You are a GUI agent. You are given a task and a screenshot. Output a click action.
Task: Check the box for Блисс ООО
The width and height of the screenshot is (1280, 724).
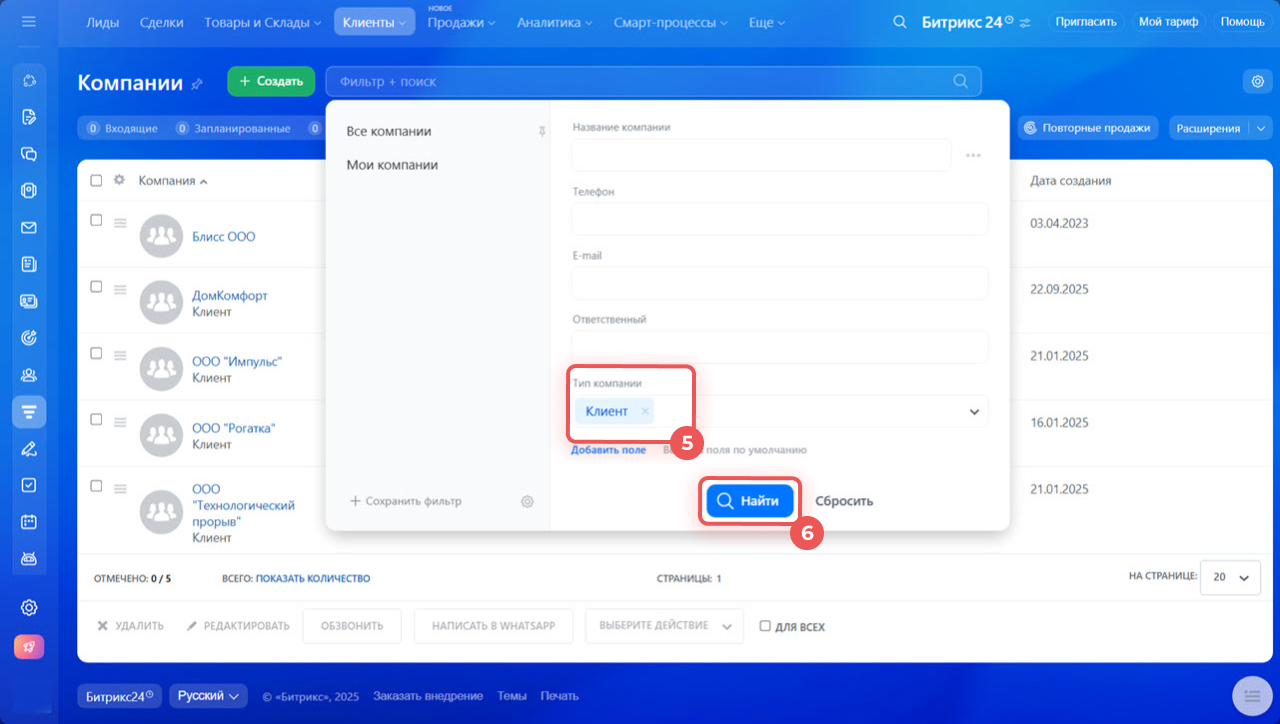click(96, 221)
